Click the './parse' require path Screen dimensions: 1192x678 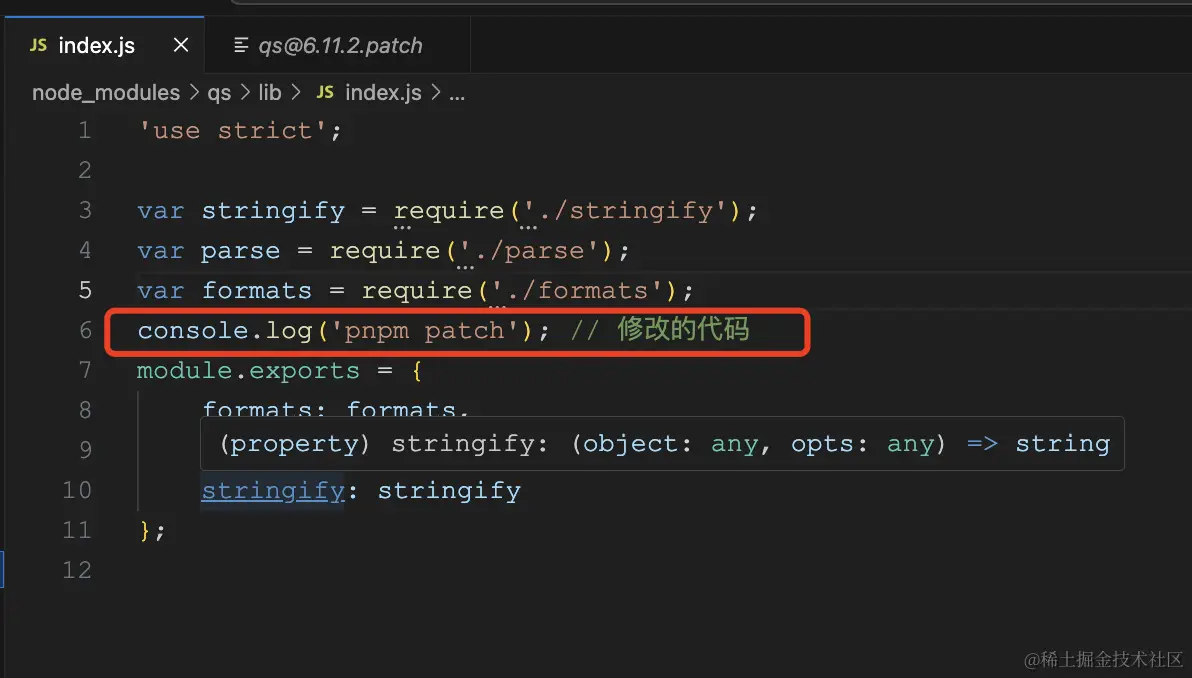click(531, 251)
